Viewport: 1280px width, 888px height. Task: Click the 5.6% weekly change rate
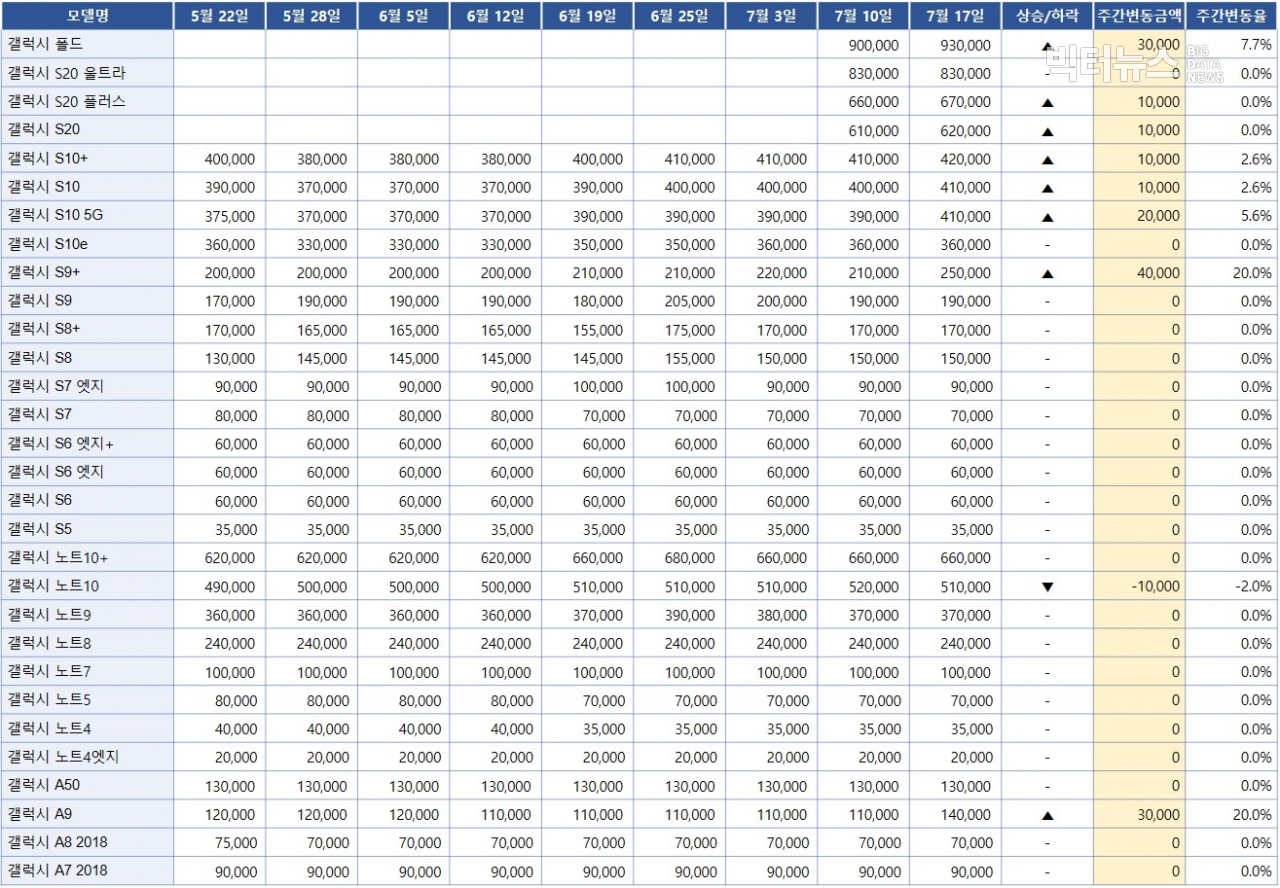click(1256, 216)
